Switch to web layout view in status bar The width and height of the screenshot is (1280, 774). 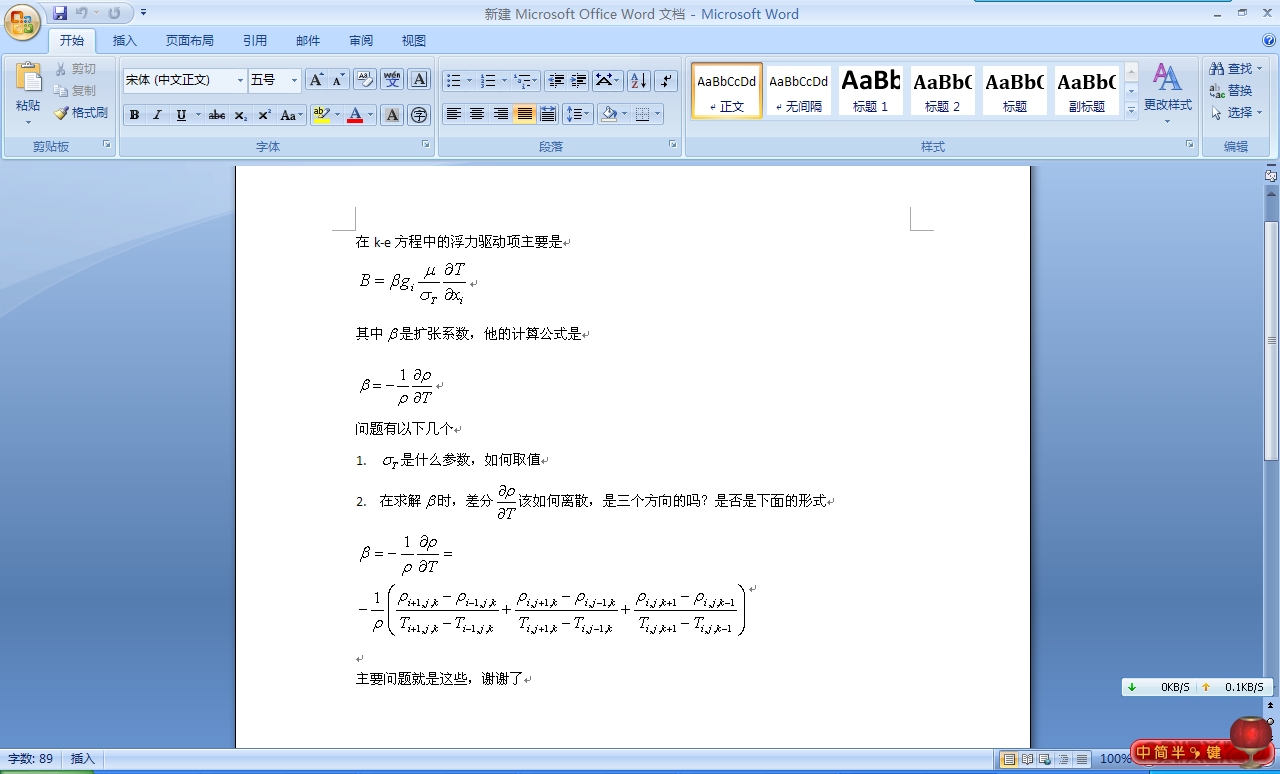(1044, 759)
